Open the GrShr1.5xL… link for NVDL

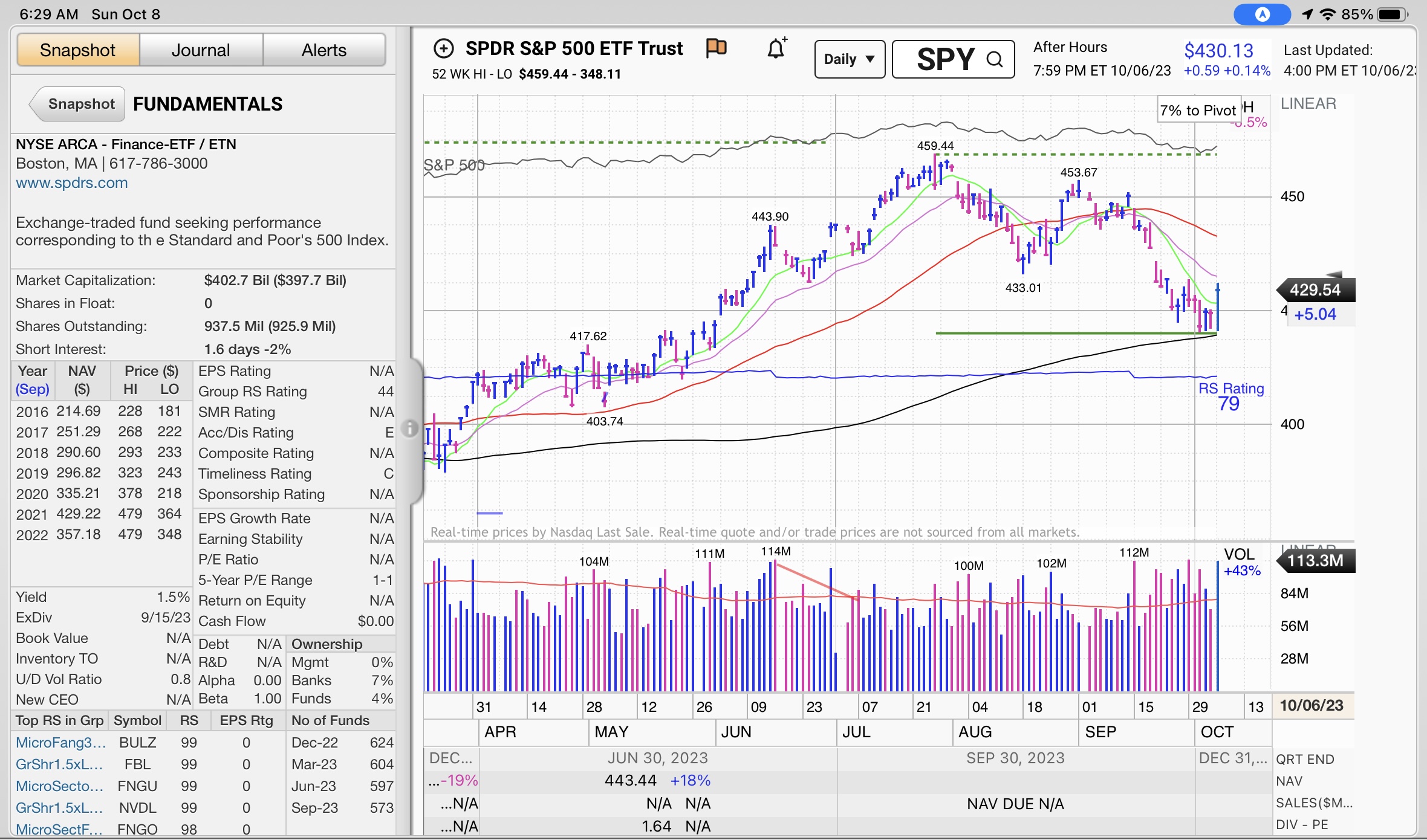click(x=59, y=807)
